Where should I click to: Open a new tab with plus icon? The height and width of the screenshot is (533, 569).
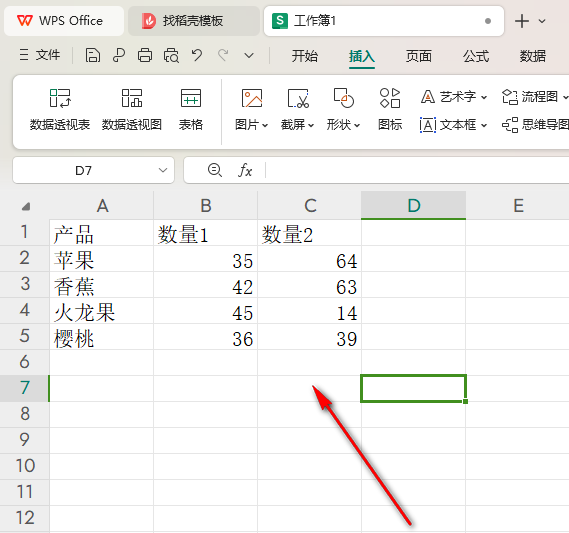pos(522,21)
